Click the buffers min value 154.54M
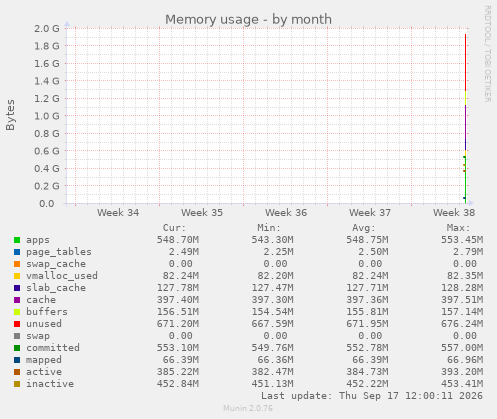The width and height of the screenshot is (497, 419). (x=273, y=312)
